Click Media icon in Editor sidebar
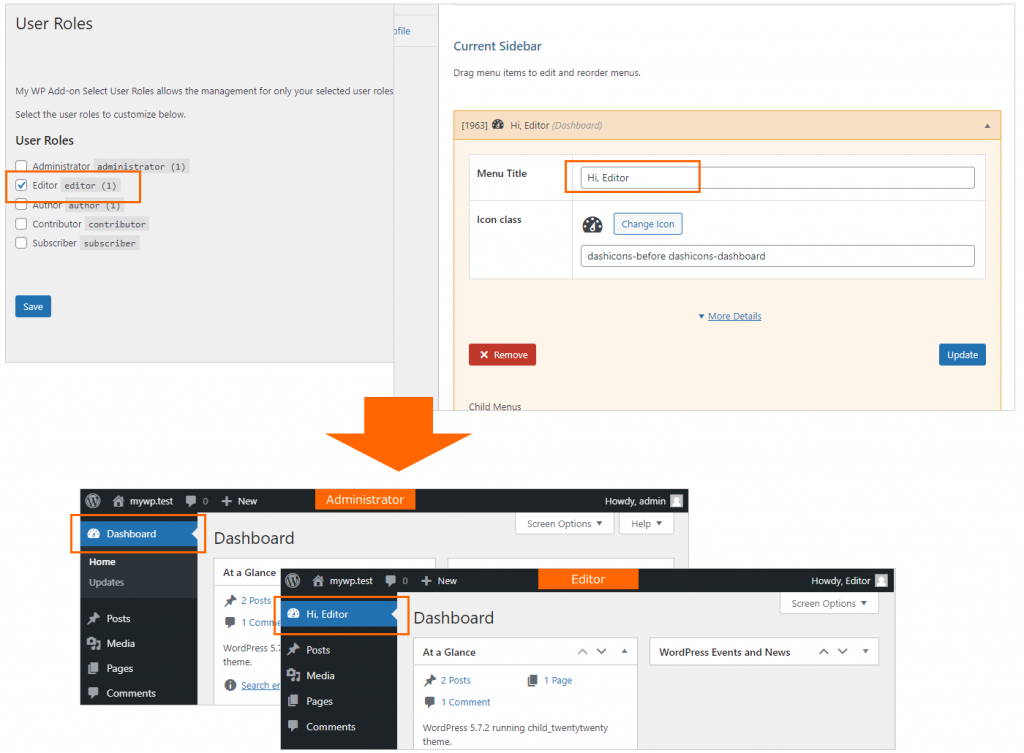This screenshot has height=753, width=1024. pos(294,675)
